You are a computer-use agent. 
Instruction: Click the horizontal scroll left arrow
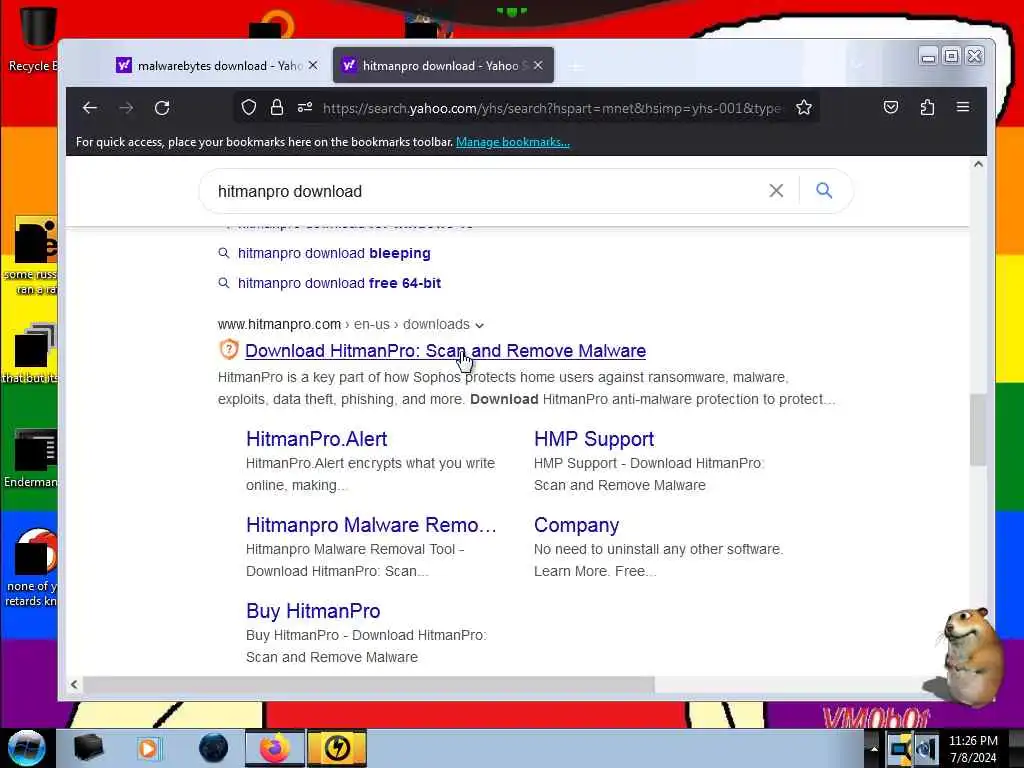(x=74, y=684)
